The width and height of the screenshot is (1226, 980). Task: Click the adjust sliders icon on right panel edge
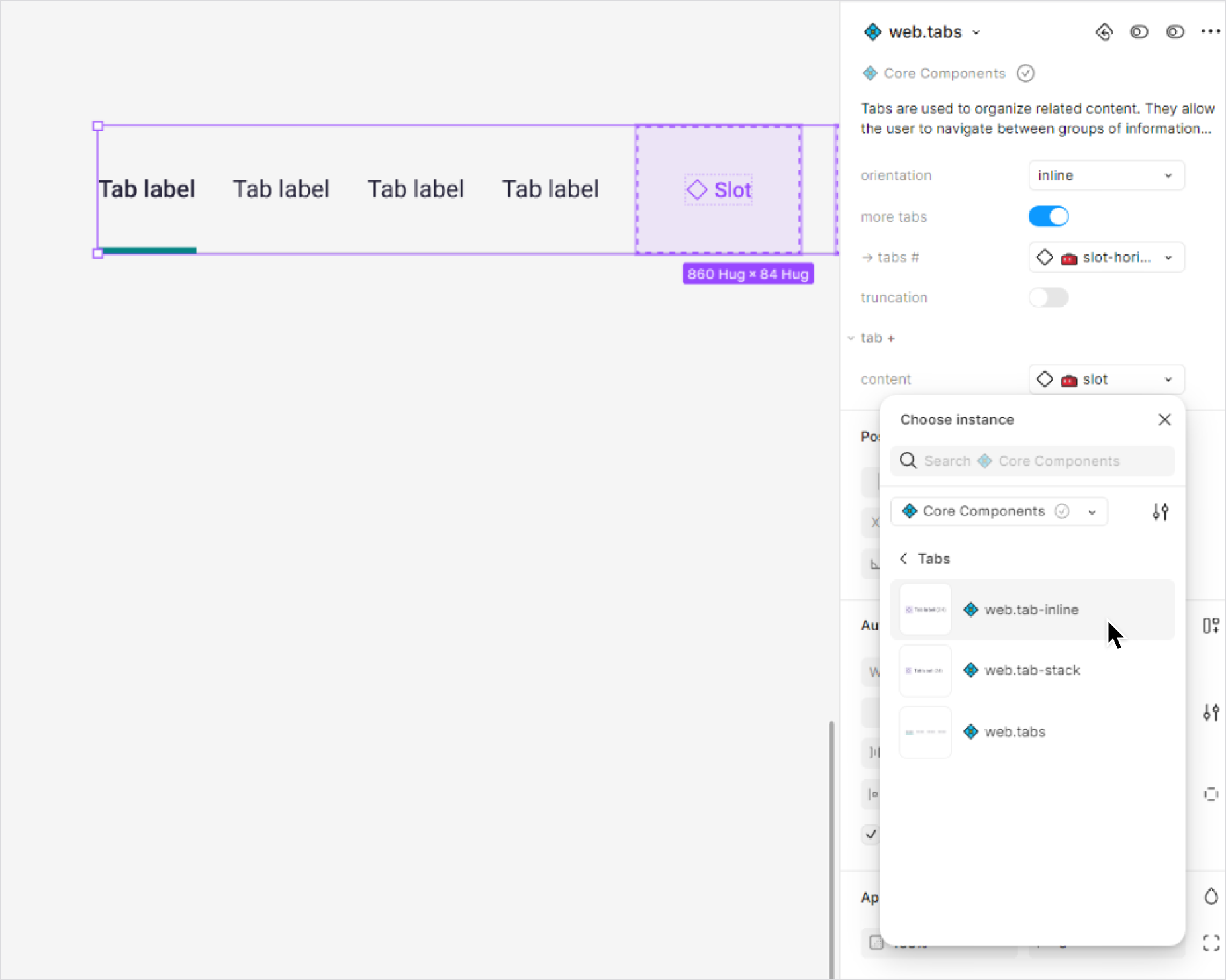(1211, 713)
